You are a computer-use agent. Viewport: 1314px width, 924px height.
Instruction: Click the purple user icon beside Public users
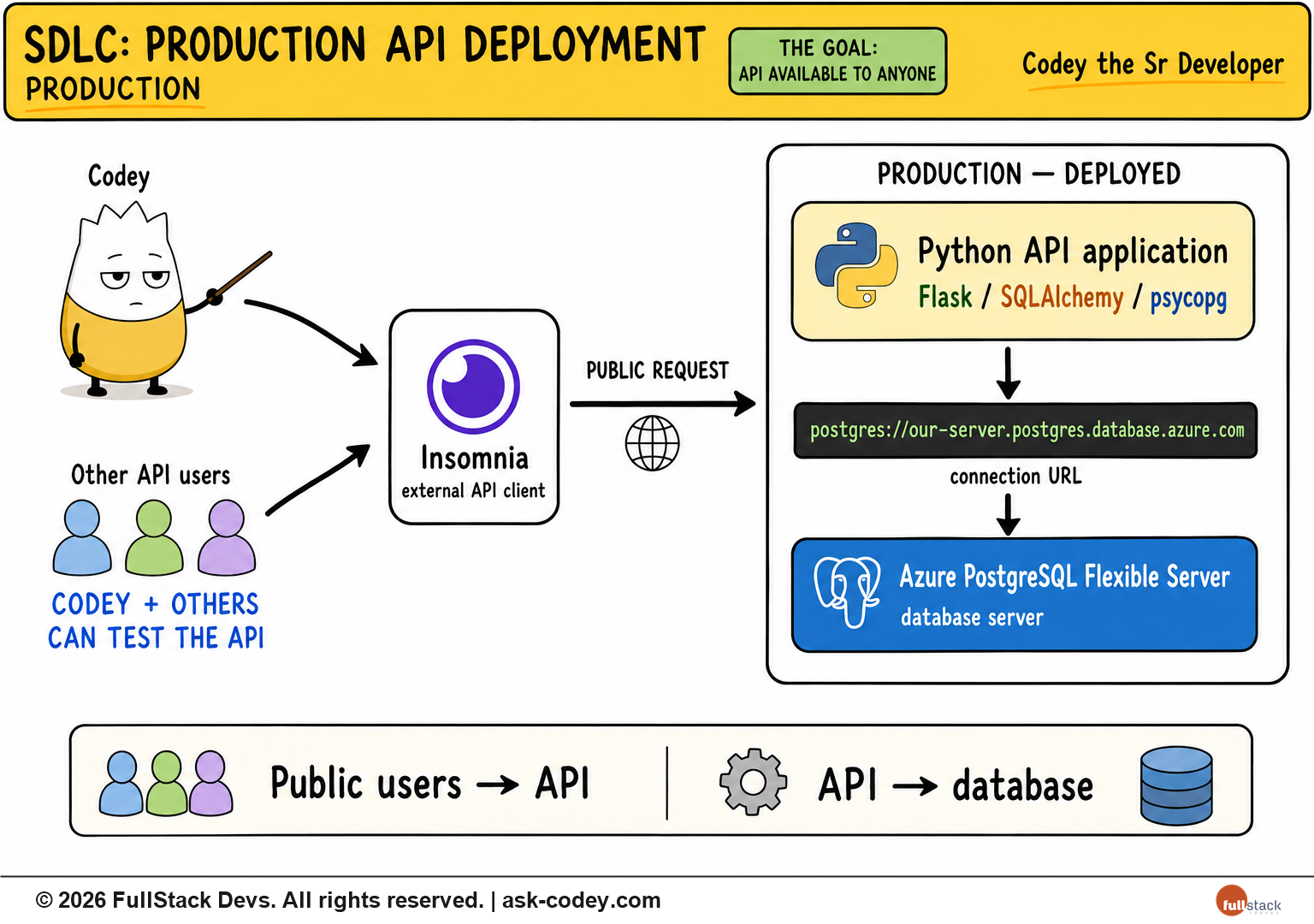click(210, 783)
